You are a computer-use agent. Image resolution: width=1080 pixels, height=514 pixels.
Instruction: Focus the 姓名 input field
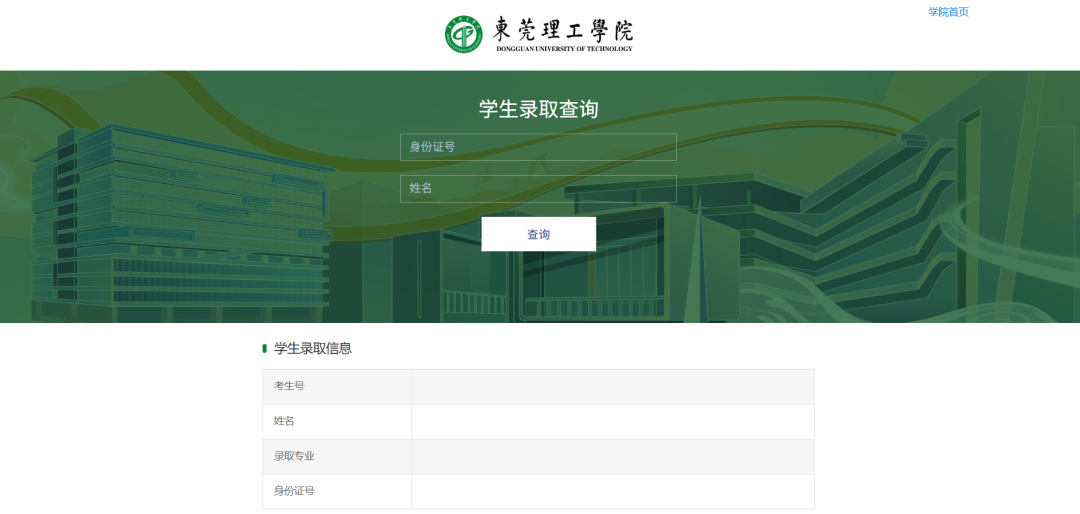pyautogui.click(x=538, y=189)
